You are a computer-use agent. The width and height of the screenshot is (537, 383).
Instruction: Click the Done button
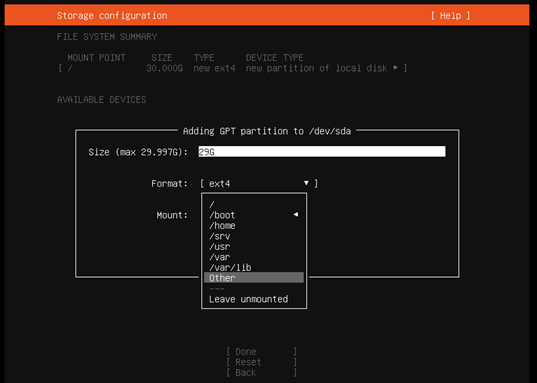coord(261,351)
